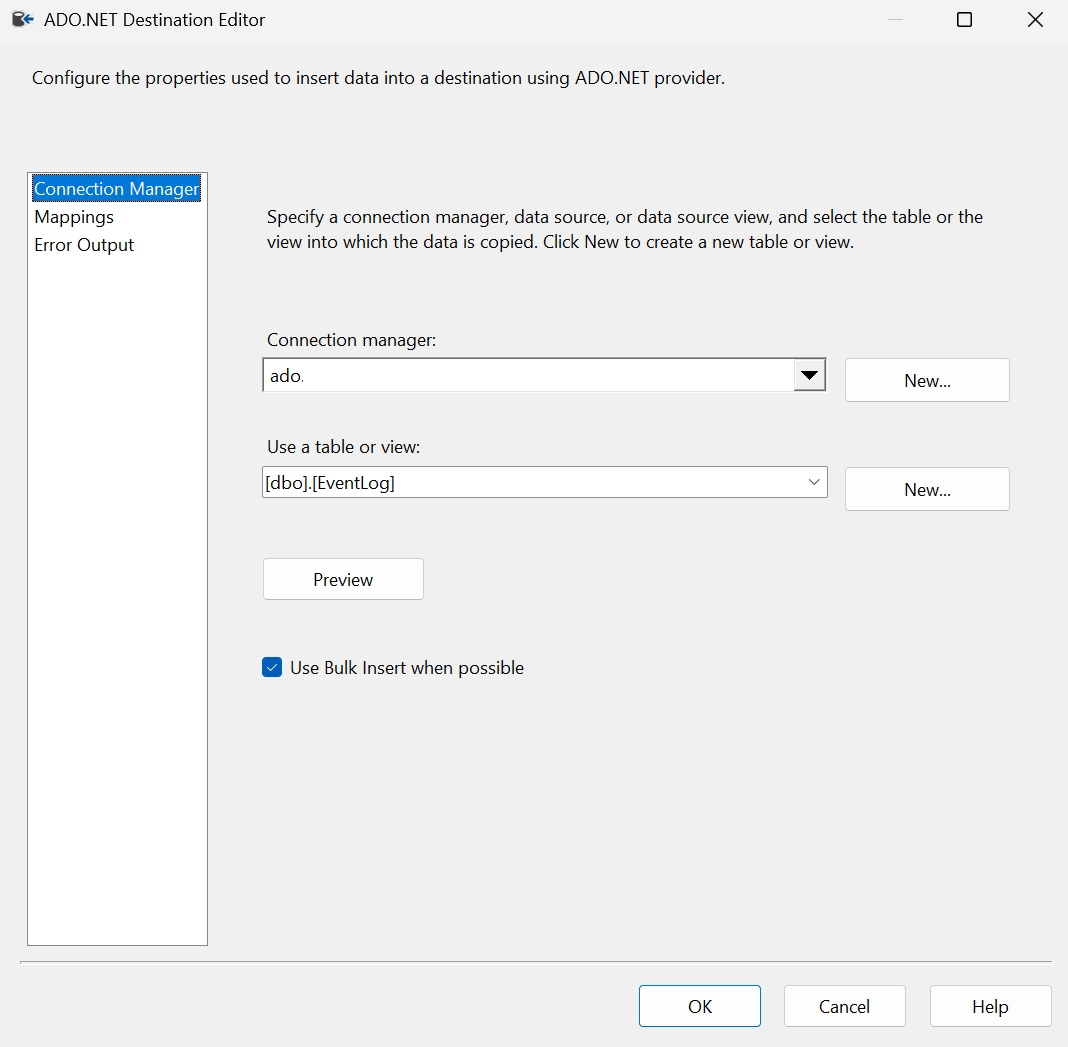
Task: Select the Error Output page
Action: point(84,244)
